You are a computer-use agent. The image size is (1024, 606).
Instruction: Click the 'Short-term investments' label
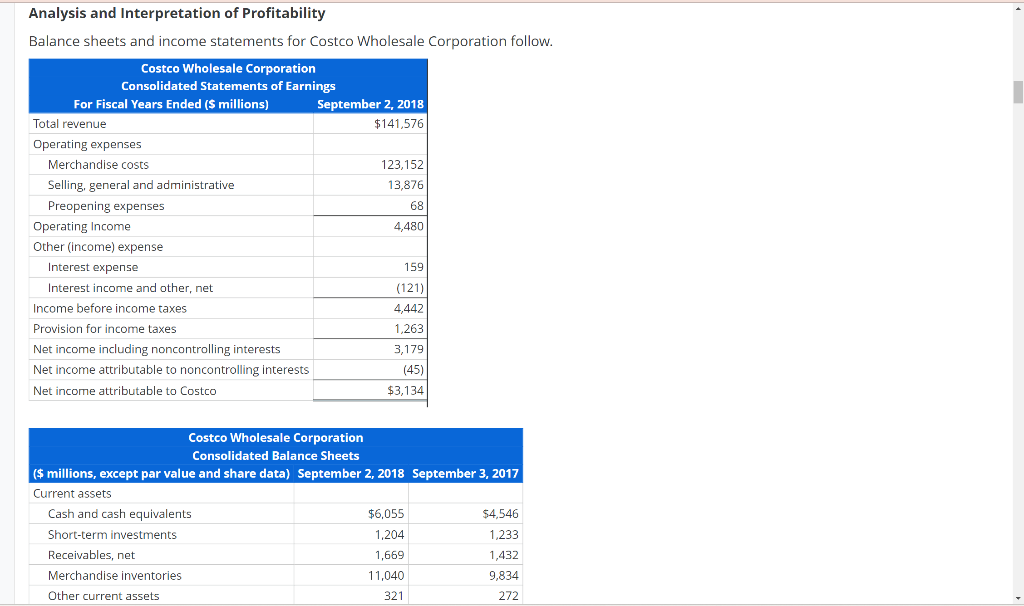point(112,535)
